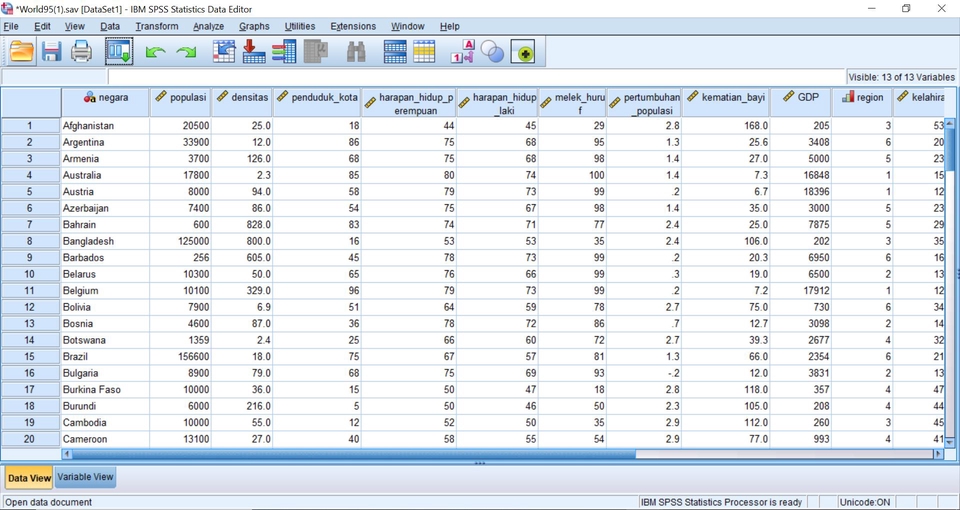Open the Edit menu
Screen dimensions: 960x510
coord(42,26)
